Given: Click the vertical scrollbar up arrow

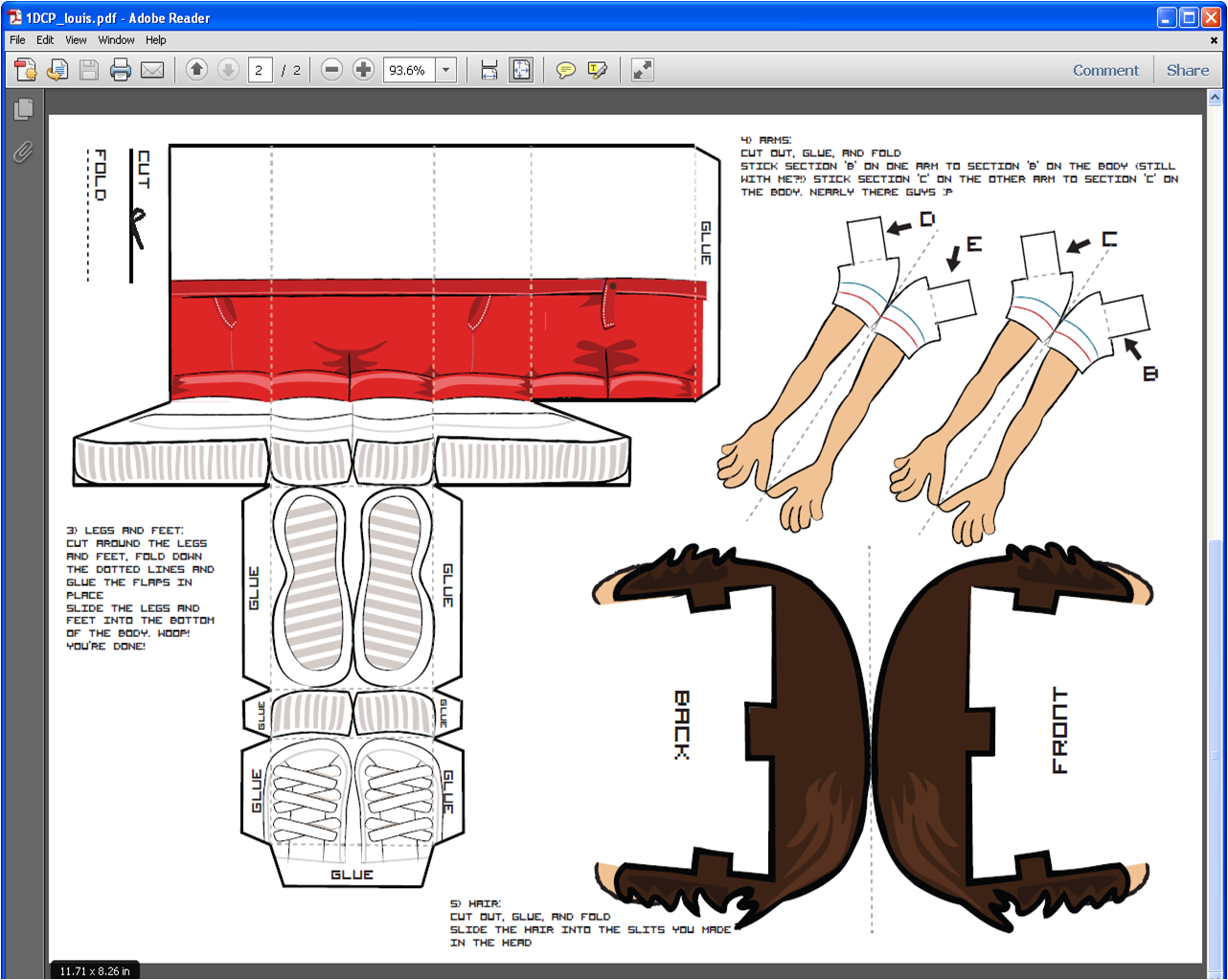Looking at the screenshot, I should tap(1215, 97).
